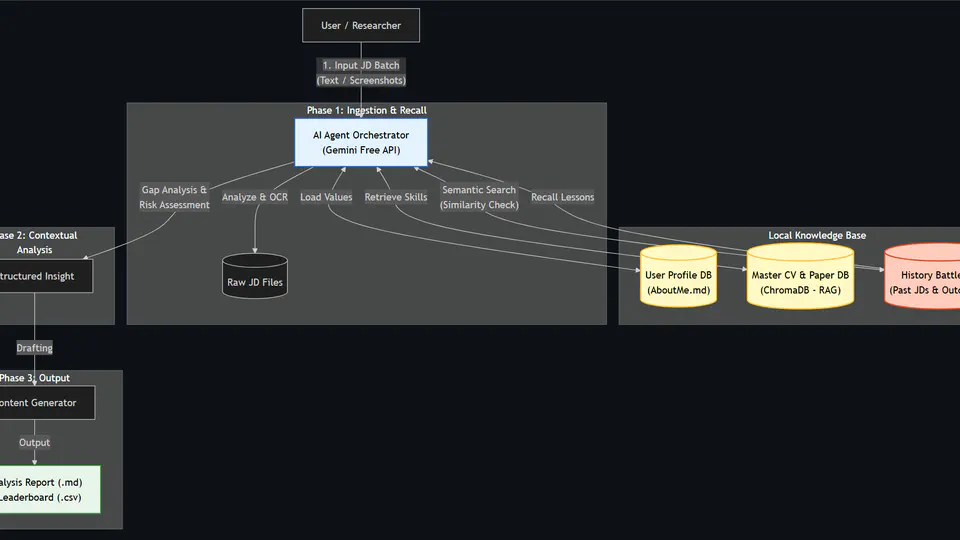Click the Output edge label

pyautogui.click(x=34, y=442)
